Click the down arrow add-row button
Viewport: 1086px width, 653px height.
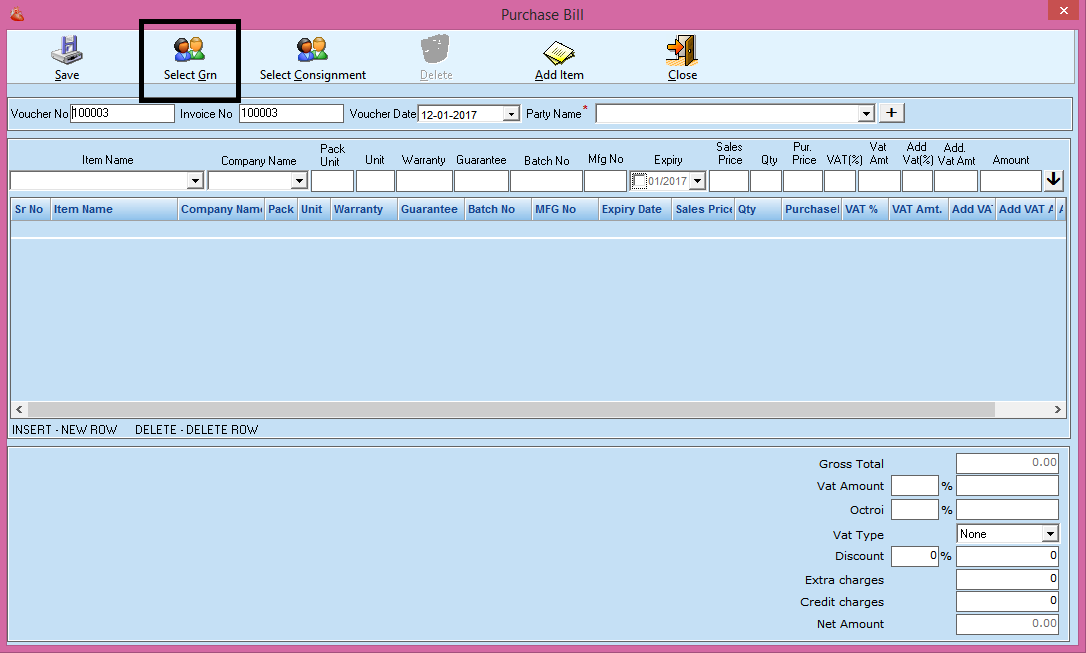point(1053,180)
